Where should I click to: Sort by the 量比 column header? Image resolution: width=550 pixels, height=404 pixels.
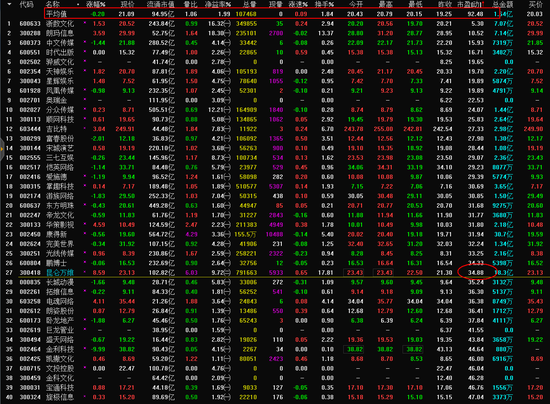pos(191,4)
